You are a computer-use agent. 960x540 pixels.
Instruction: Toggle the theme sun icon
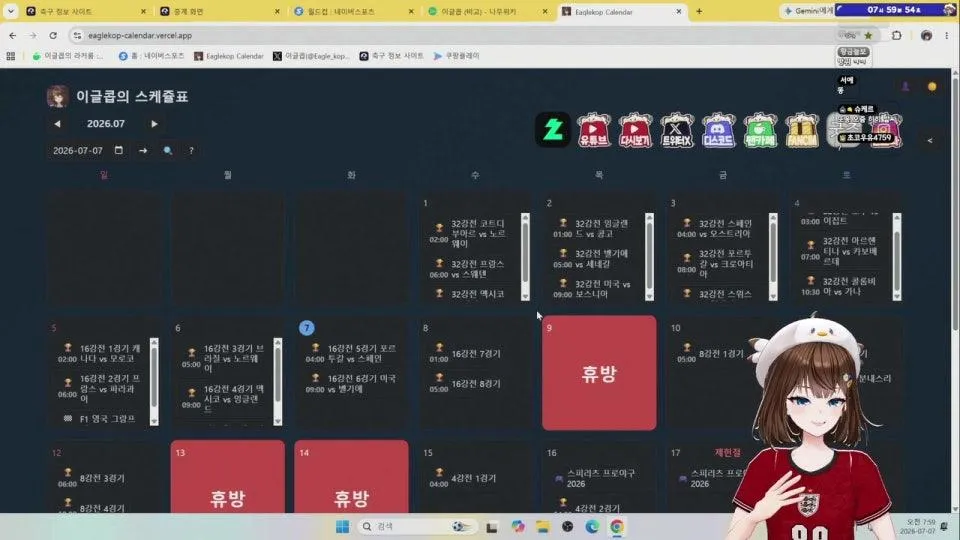932,86
